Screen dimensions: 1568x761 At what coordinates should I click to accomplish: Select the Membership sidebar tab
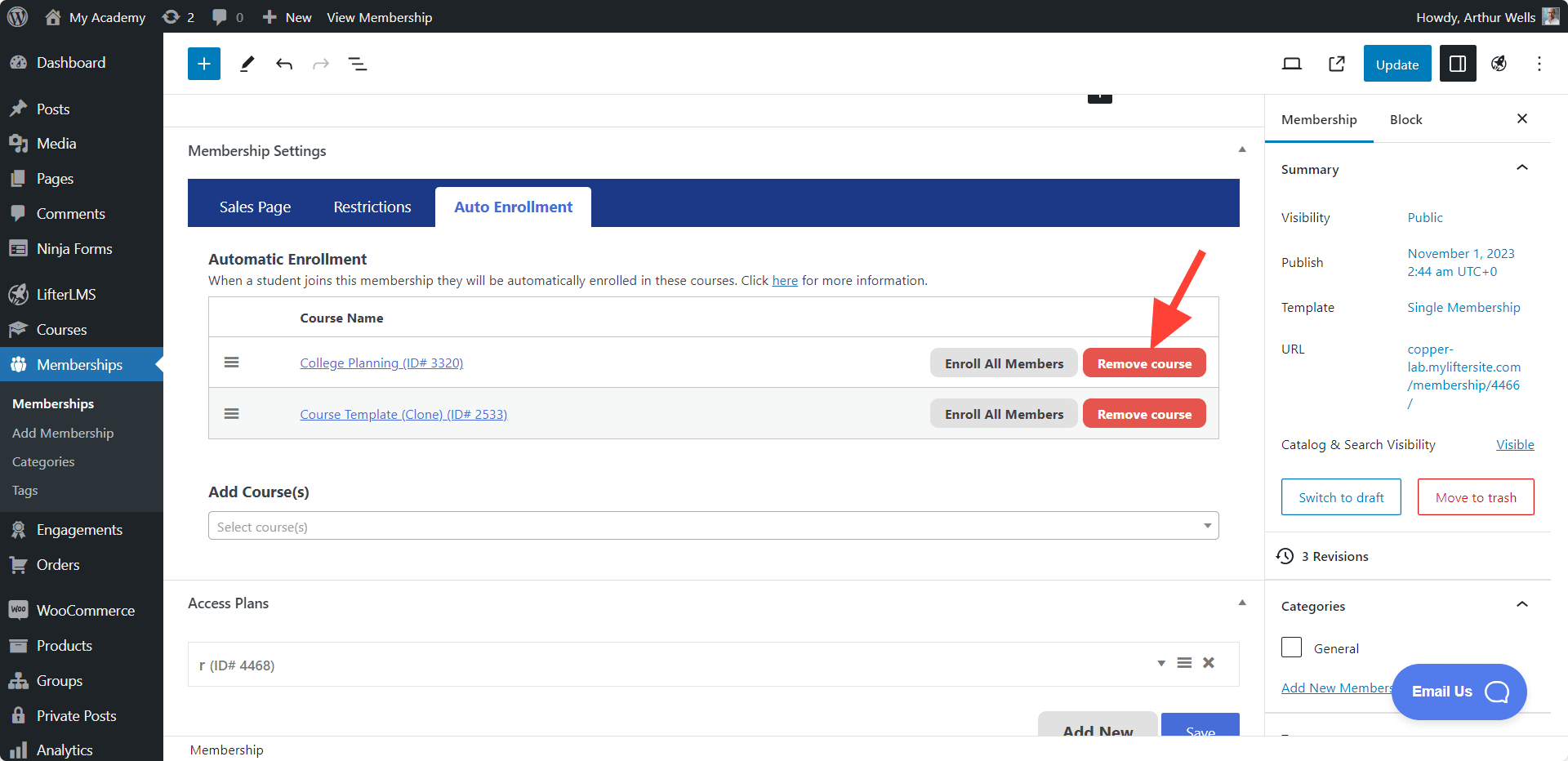click(1319, 119)
